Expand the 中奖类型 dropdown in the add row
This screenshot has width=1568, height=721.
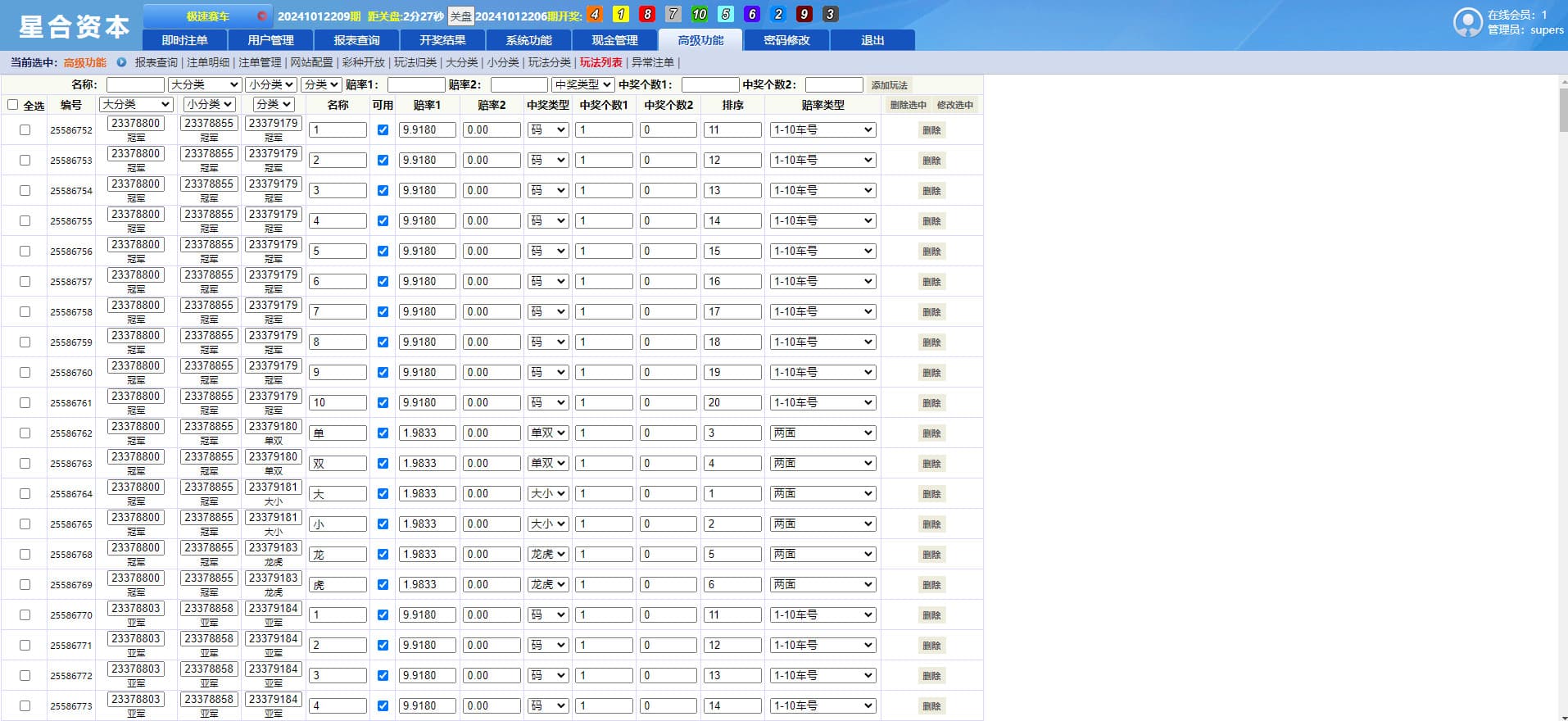pos(582,85)
